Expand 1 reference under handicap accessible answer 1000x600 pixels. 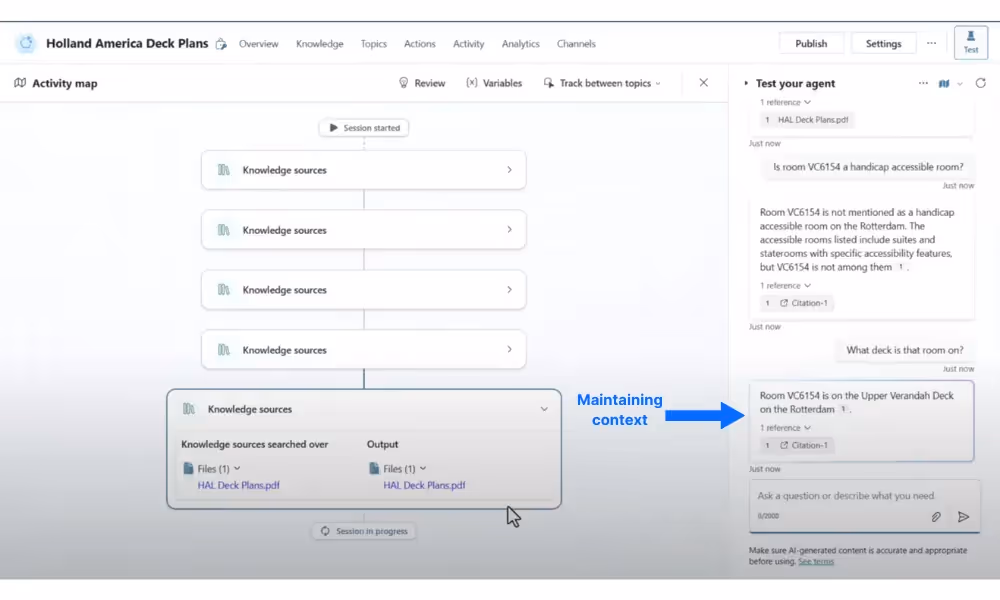[785, 286]
